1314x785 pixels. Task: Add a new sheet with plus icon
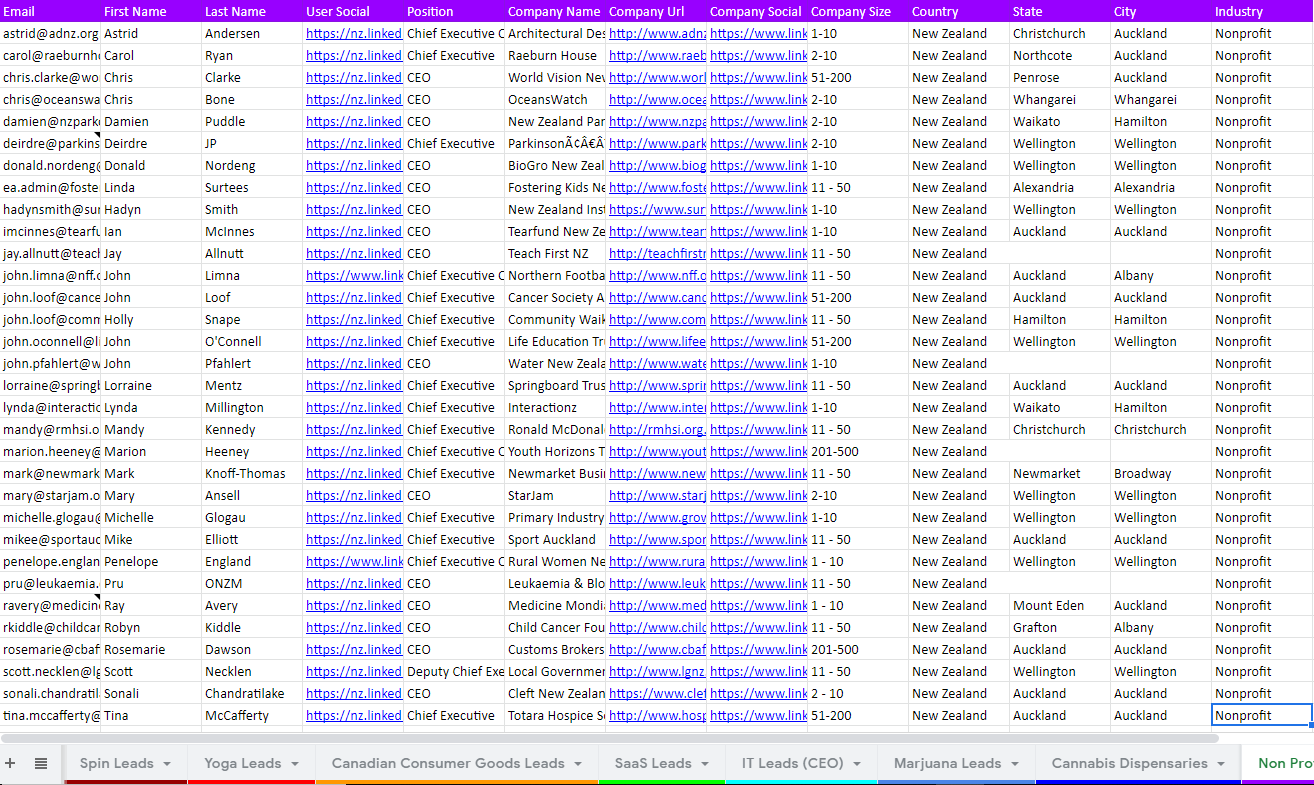tap(10, 763)
